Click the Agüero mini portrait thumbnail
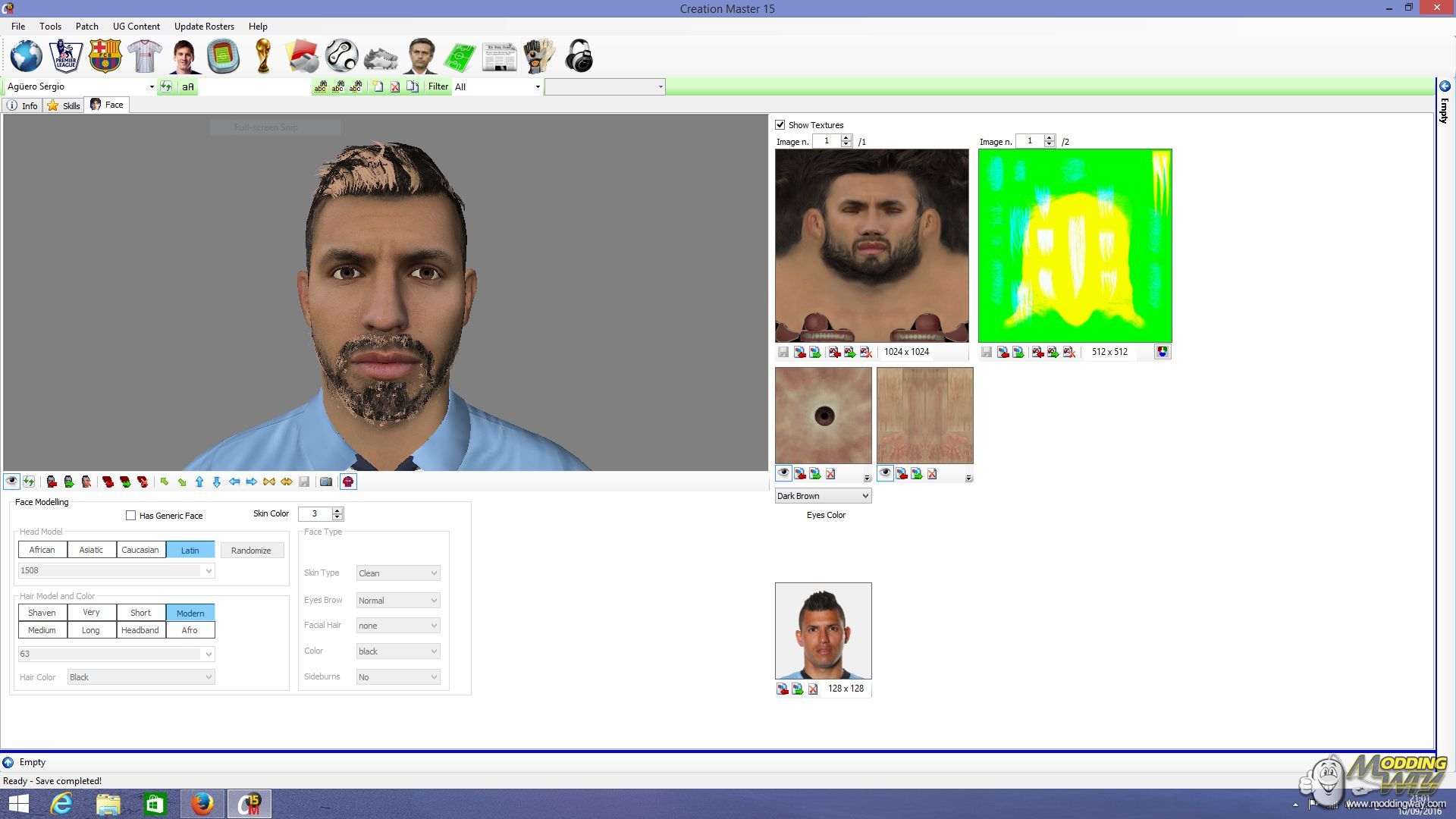Screen dimensions: 1456x819 click(x=823, y=631)
